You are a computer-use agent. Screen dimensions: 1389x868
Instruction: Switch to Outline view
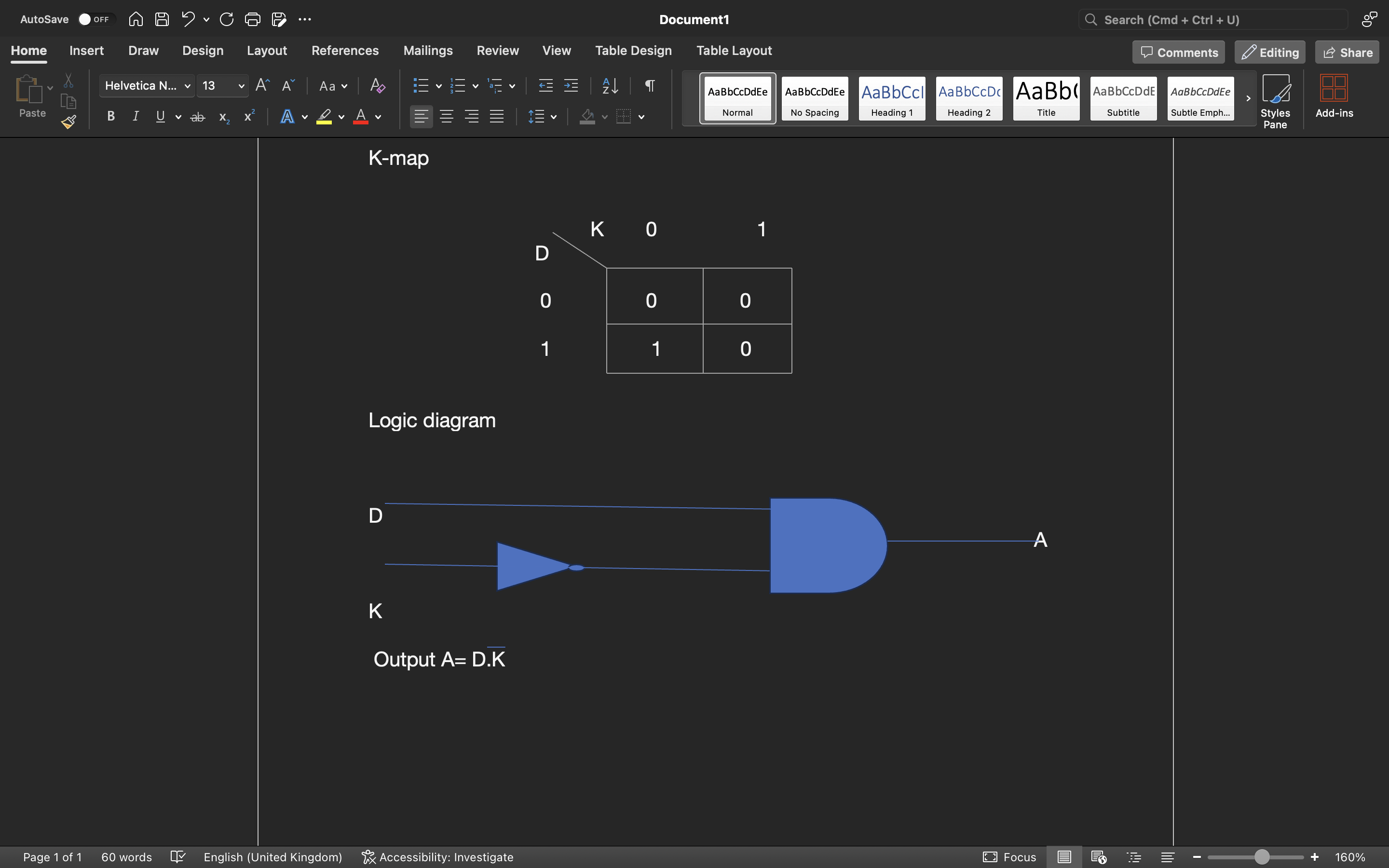coord(1133,856)
